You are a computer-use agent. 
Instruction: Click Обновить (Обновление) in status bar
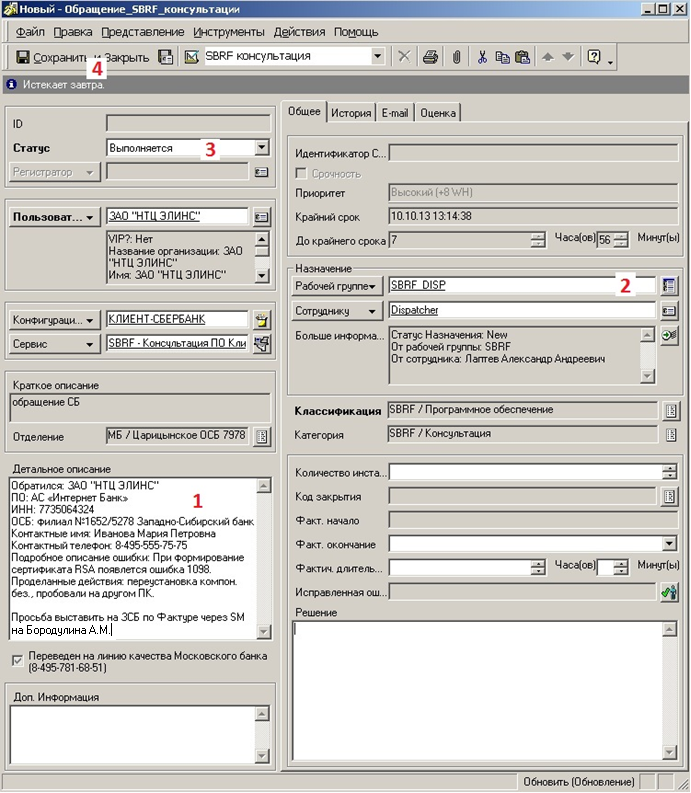pyautogui.click(x=578, y=782)
